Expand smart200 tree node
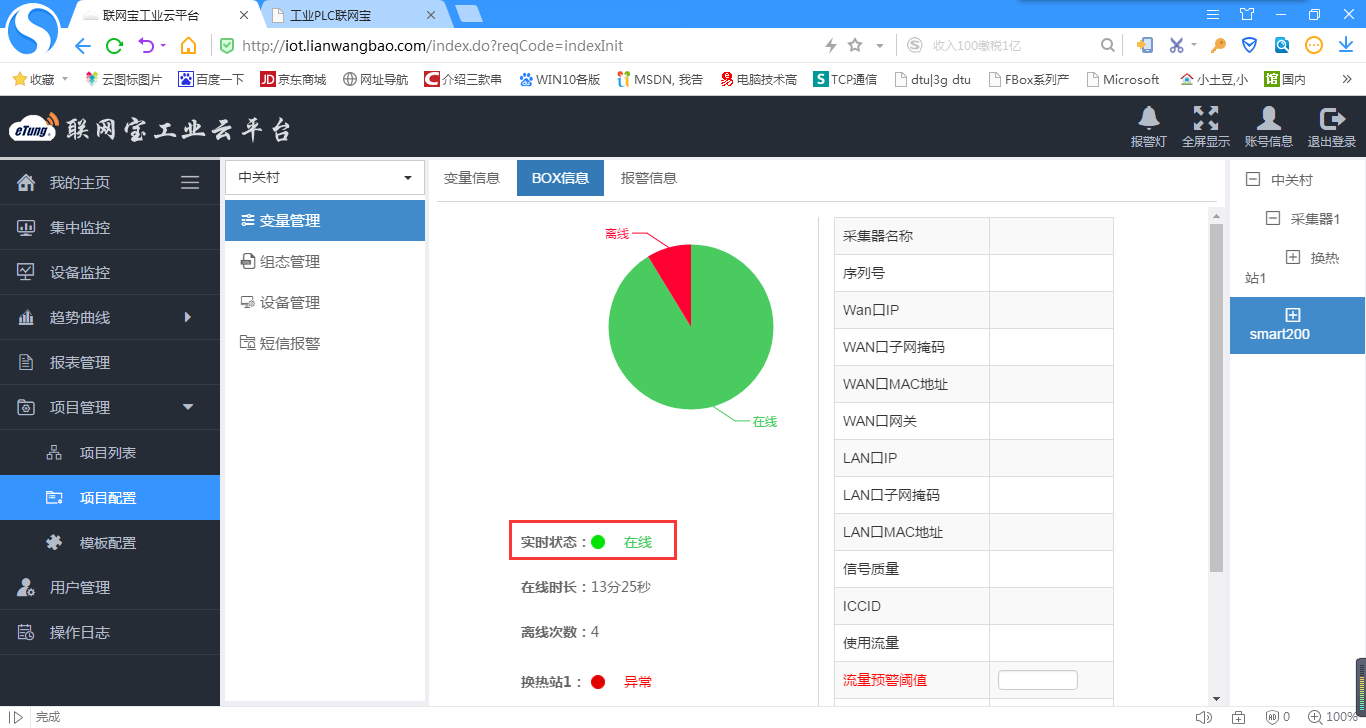 [x=1292, y=315]
